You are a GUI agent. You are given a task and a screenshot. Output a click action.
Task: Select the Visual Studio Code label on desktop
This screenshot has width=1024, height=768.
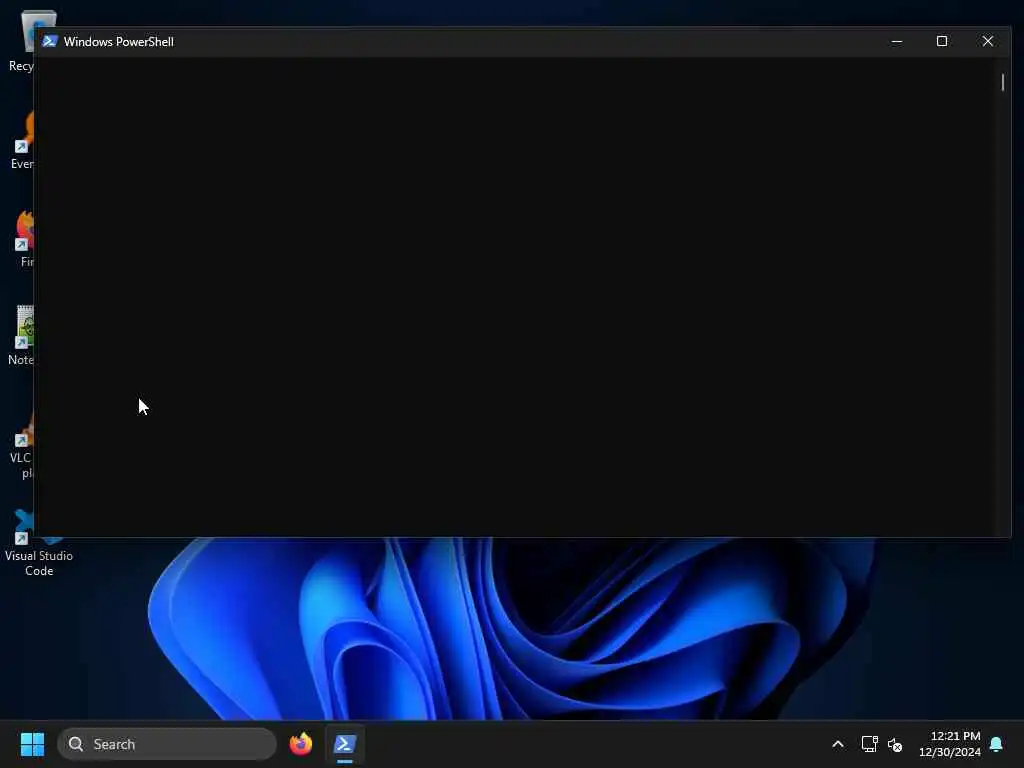[39, 563]
